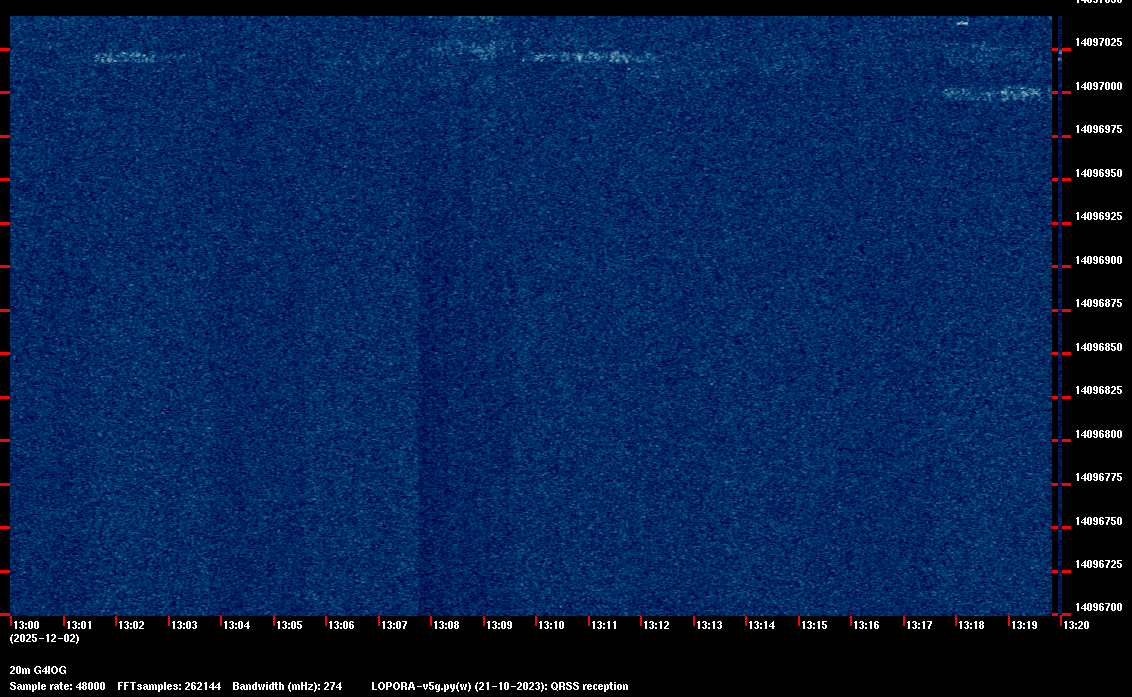Click the 13:05 time axis label
Image resolution: width=1132 pixels, height=697 pixels.
click(289, 625)
